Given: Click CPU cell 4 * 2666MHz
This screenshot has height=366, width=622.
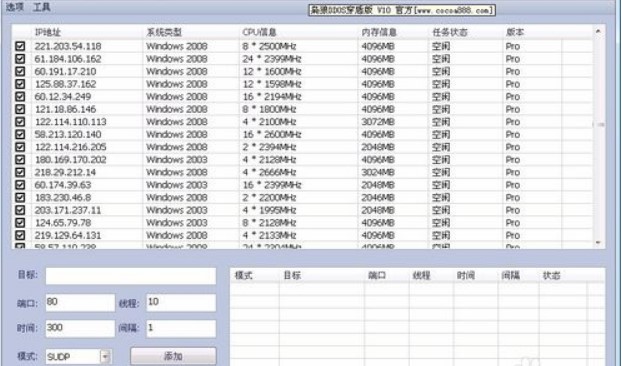Looking at the screenshot, I should point(269,172).
